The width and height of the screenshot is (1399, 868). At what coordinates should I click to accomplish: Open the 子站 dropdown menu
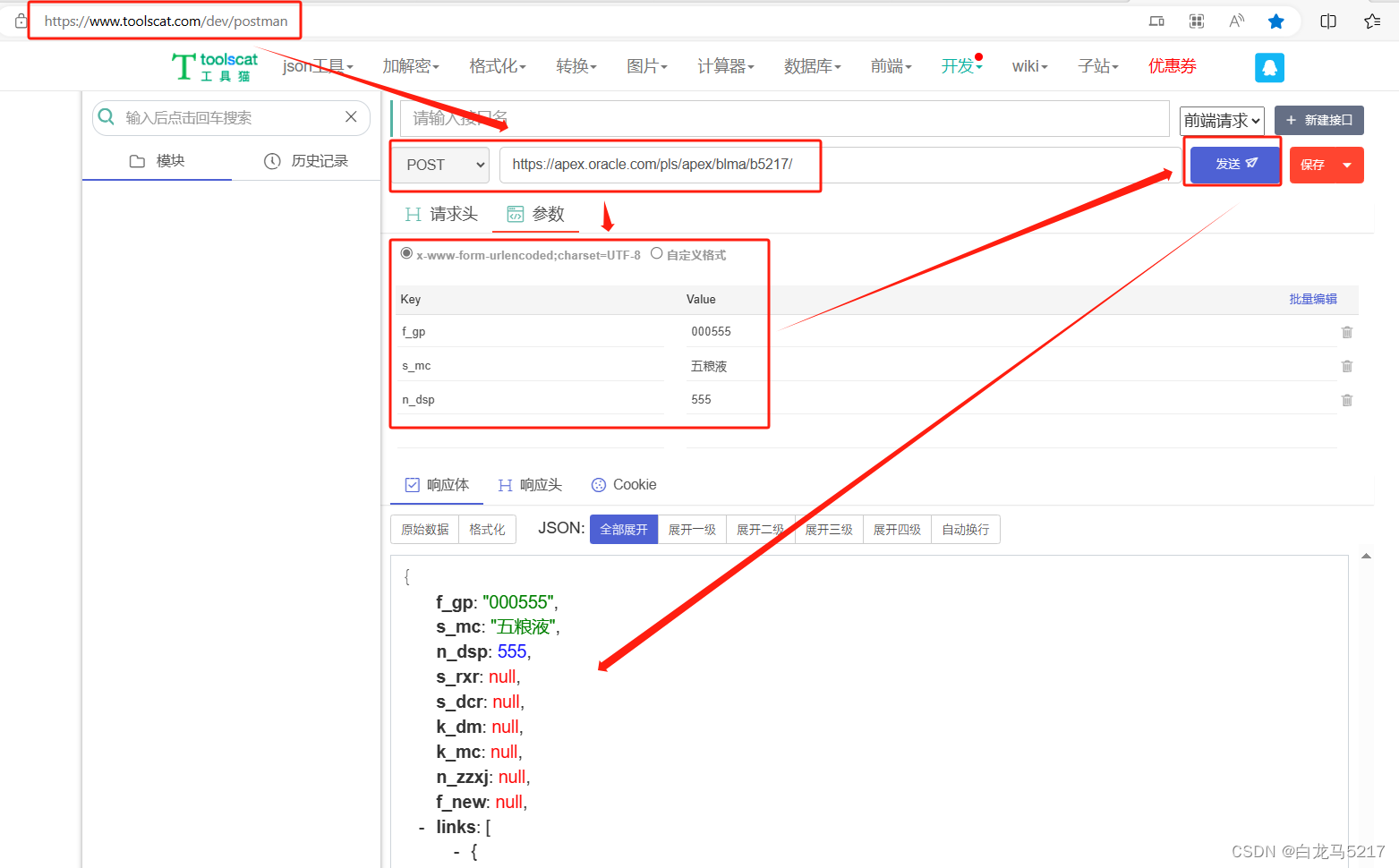pos(1098,66)
